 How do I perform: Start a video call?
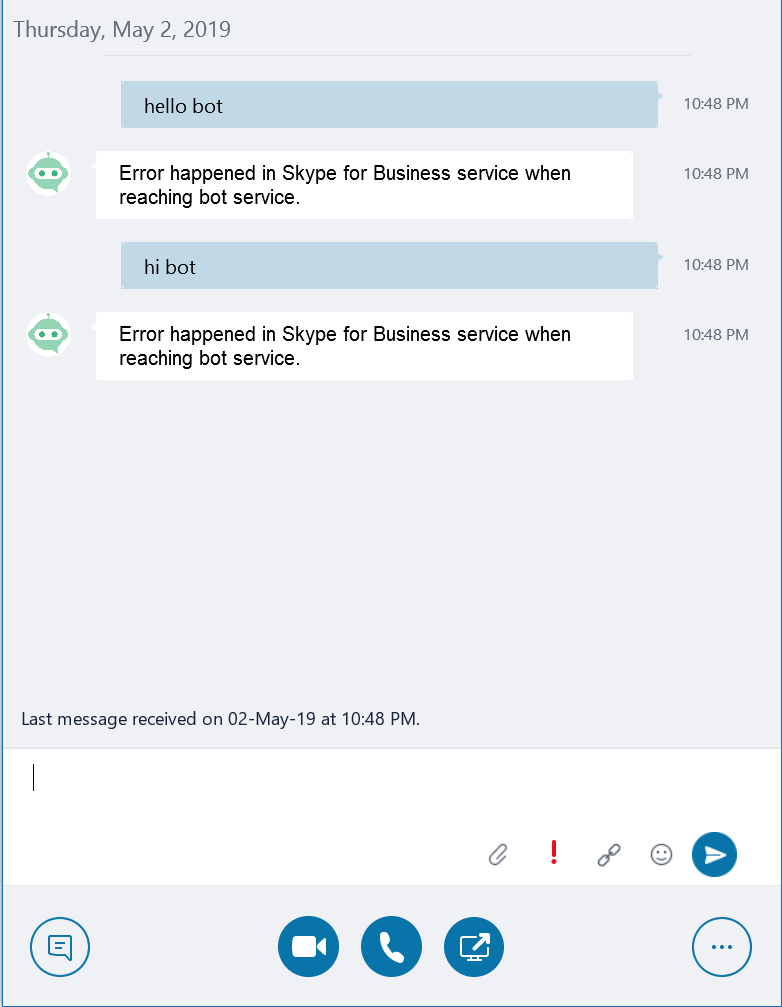tap(308, 947)
